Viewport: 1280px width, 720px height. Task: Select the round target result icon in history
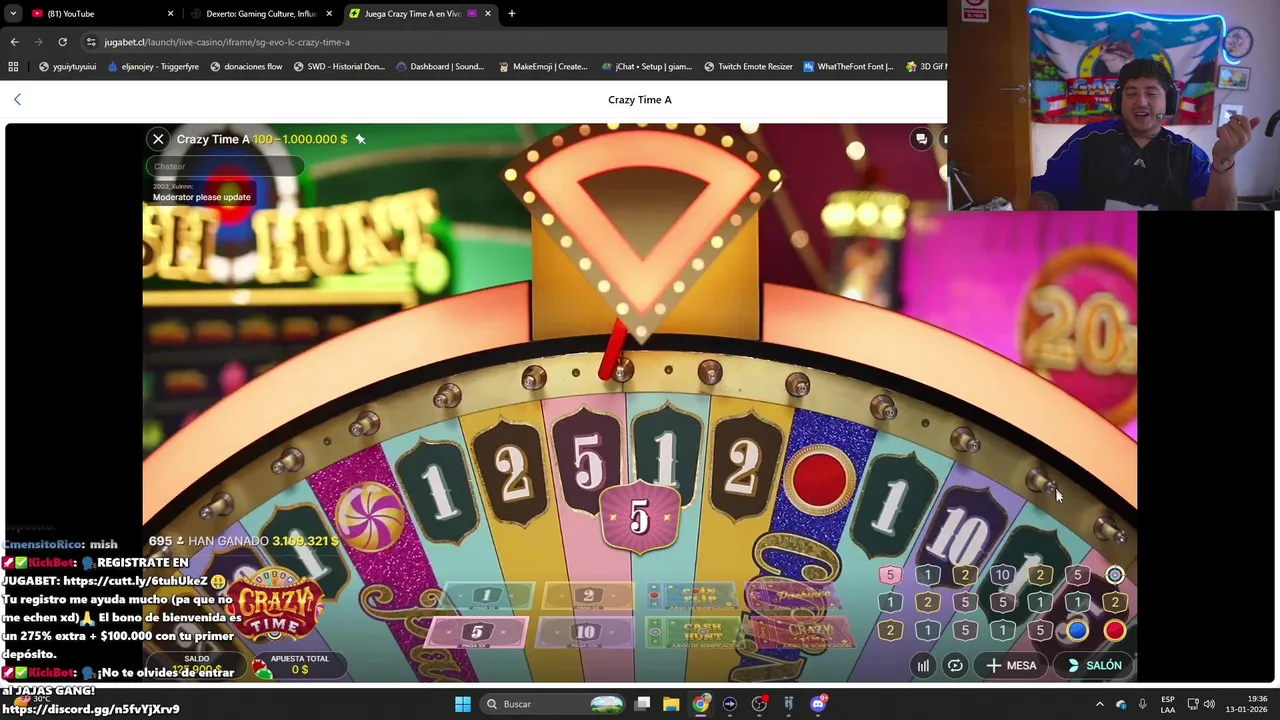click(x=1114, y=575)
